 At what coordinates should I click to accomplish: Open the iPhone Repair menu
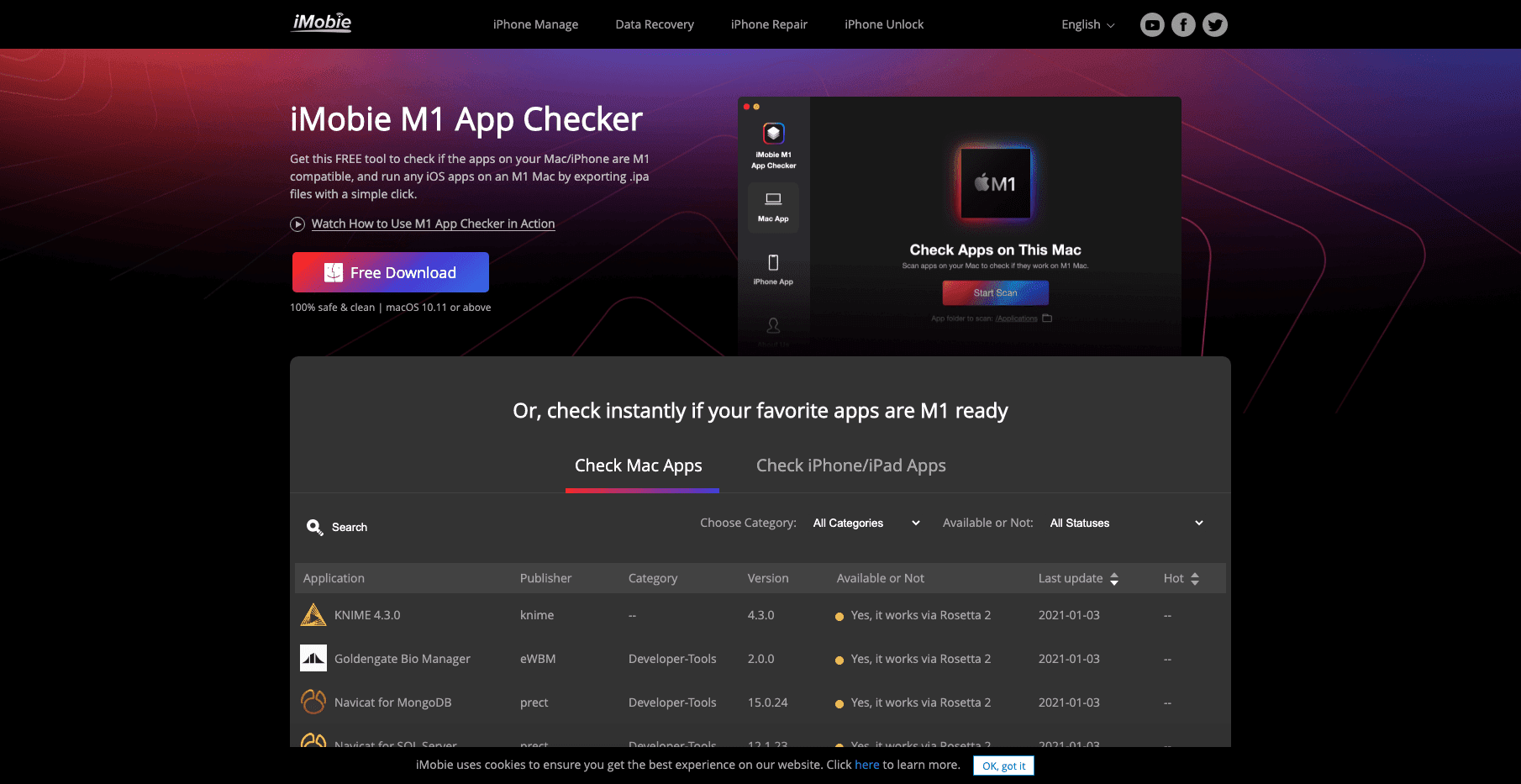point(769,24)
